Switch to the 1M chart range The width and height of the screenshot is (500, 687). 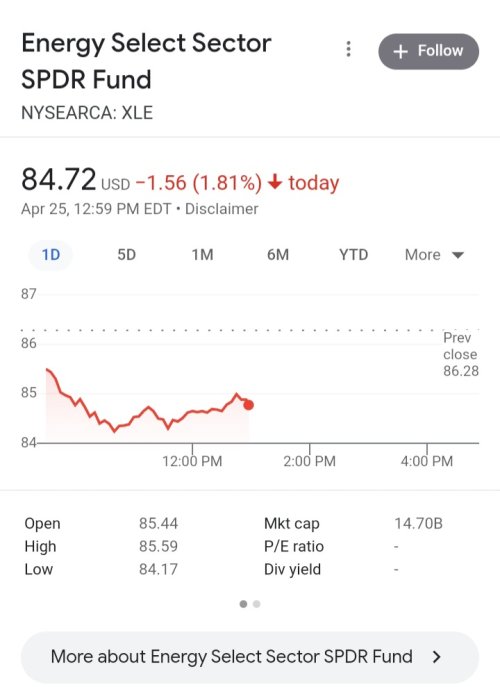[202, 255]
